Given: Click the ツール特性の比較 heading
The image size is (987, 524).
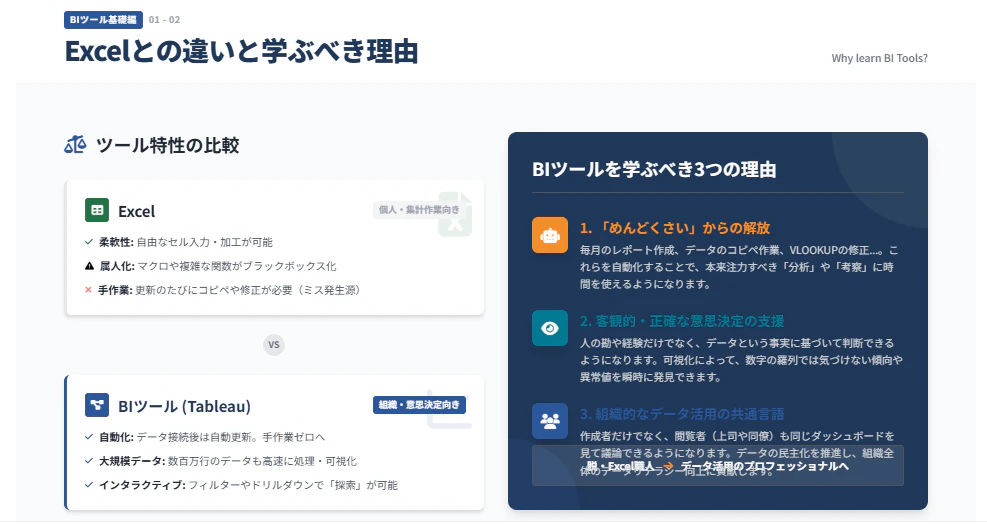Looking at the screenshot, I should pyautogui.click(x=167, y=145).
